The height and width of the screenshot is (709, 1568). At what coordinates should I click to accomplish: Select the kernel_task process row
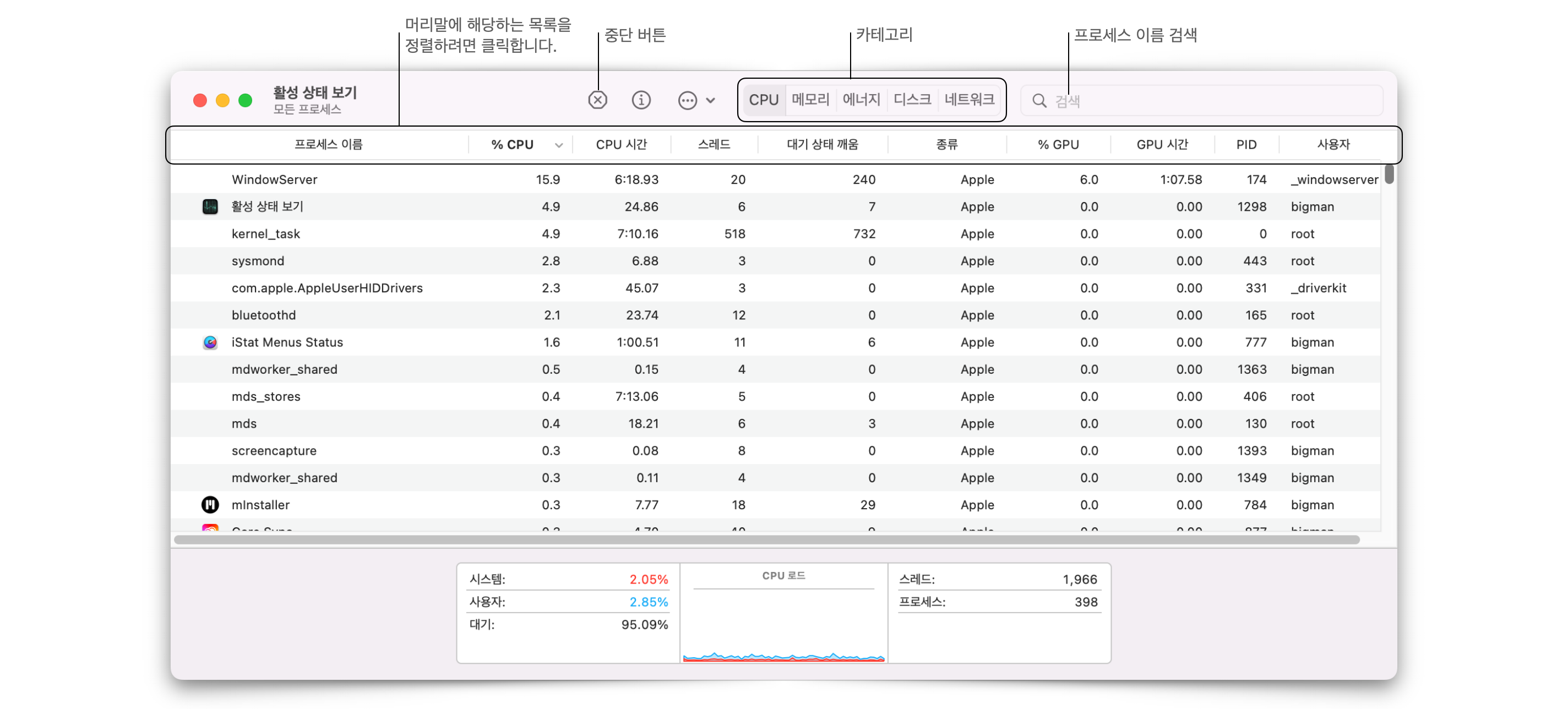(266, 234)
